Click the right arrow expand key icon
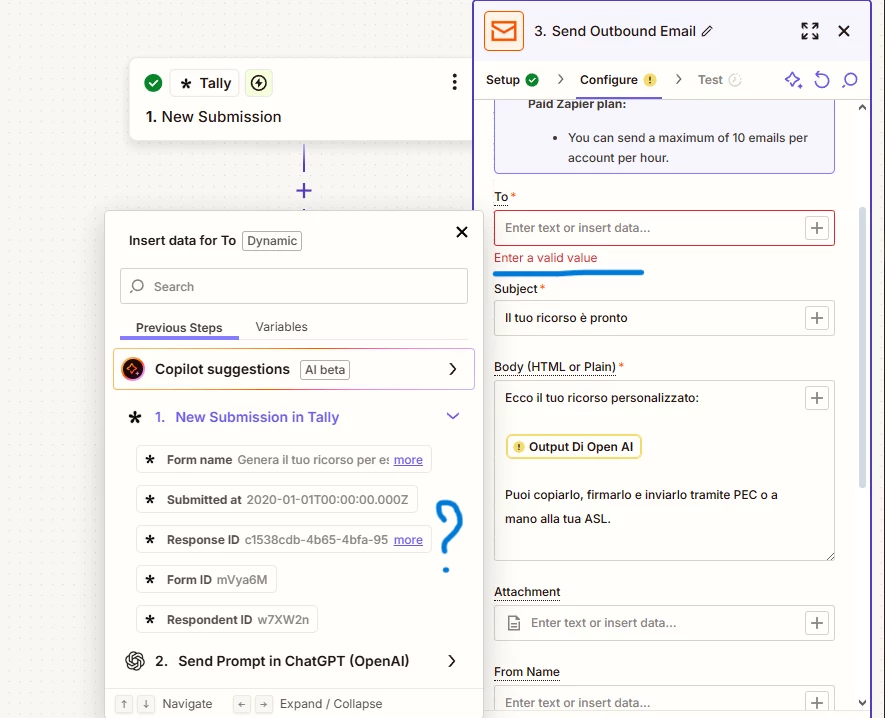 [264, 704]
